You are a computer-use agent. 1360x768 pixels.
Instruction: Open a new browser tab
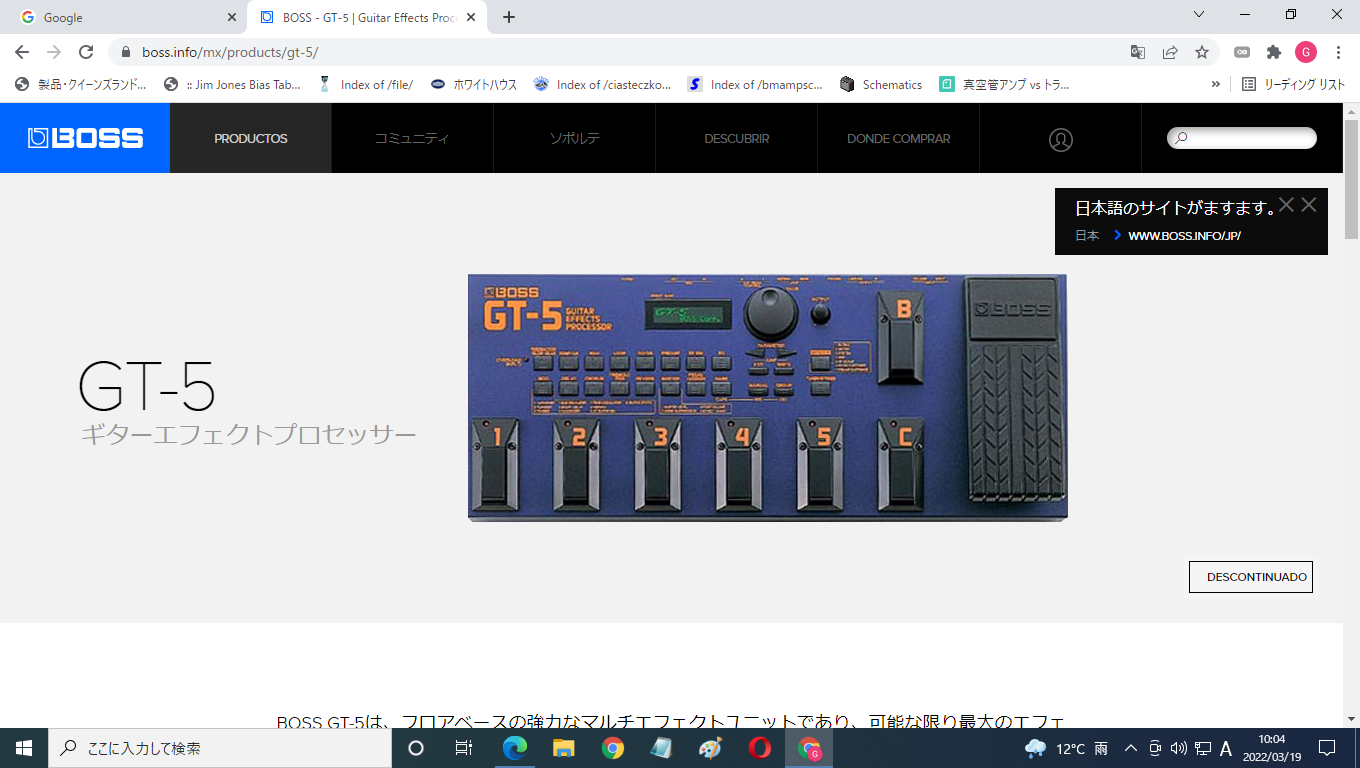click(509, 17)
